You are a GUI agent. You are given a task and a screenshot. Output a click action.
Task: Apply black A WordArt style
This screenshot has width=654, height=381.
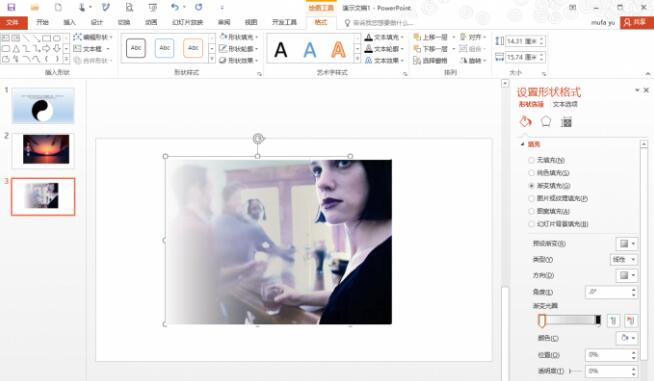click(281, 50)
